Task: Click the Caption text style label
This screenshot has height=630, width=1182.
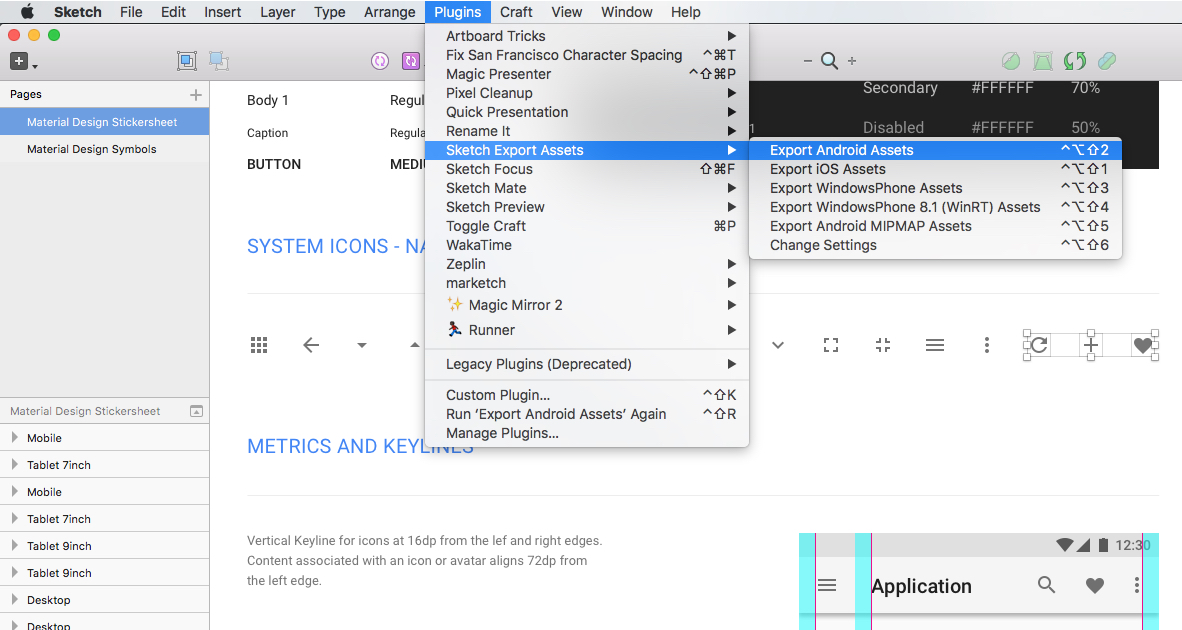Action: [268, 133]
